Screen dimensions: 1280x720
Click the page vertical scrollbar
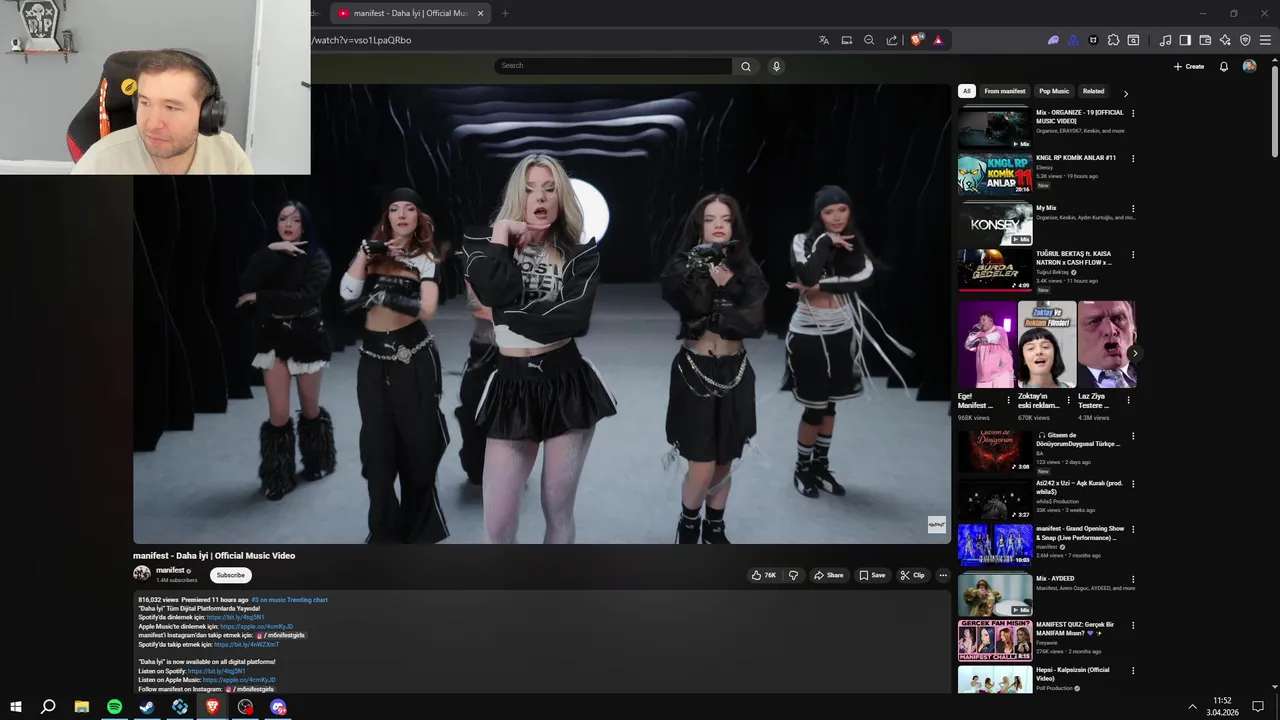pos(1274,110)
